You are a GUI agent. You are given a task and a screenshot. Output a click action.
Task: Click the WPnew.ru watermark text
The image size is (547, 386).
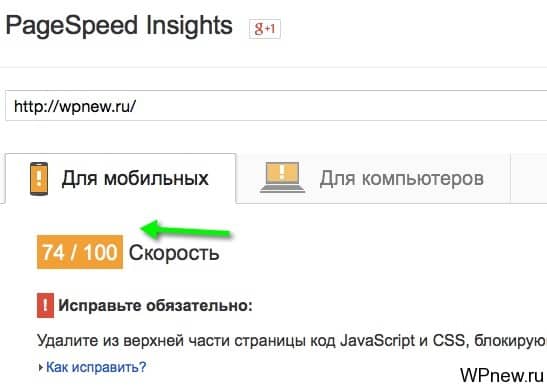[x=502, y=375]
